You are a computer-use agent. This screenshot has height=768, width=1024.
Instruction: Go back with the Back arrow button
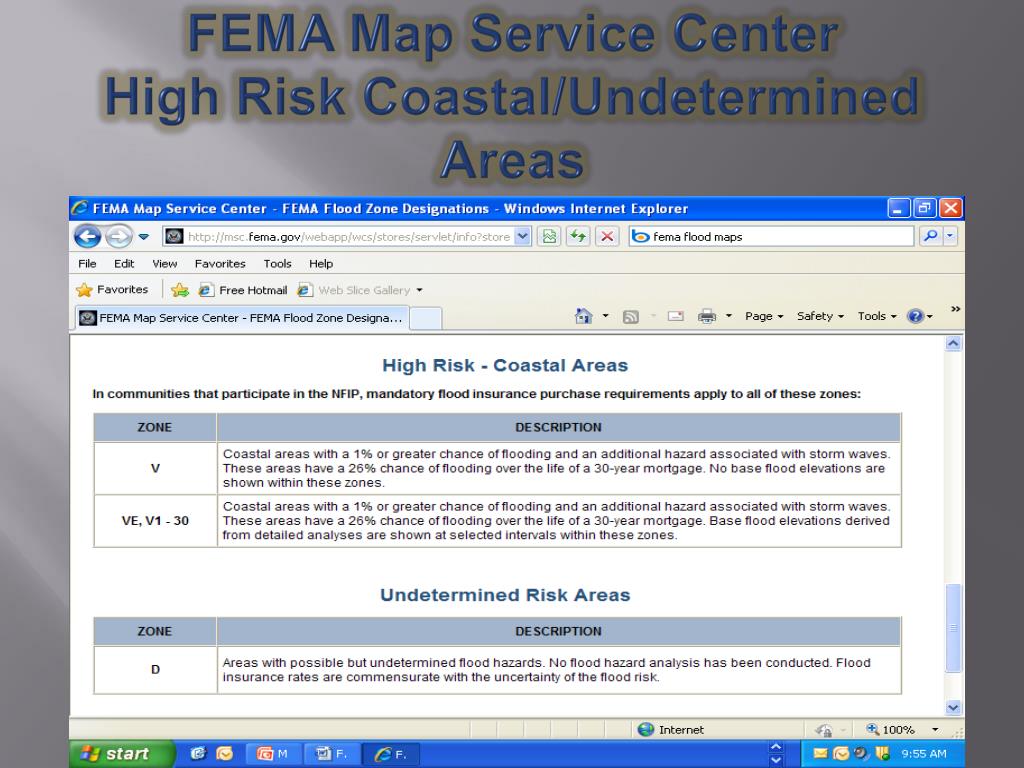tap(88, 236)
